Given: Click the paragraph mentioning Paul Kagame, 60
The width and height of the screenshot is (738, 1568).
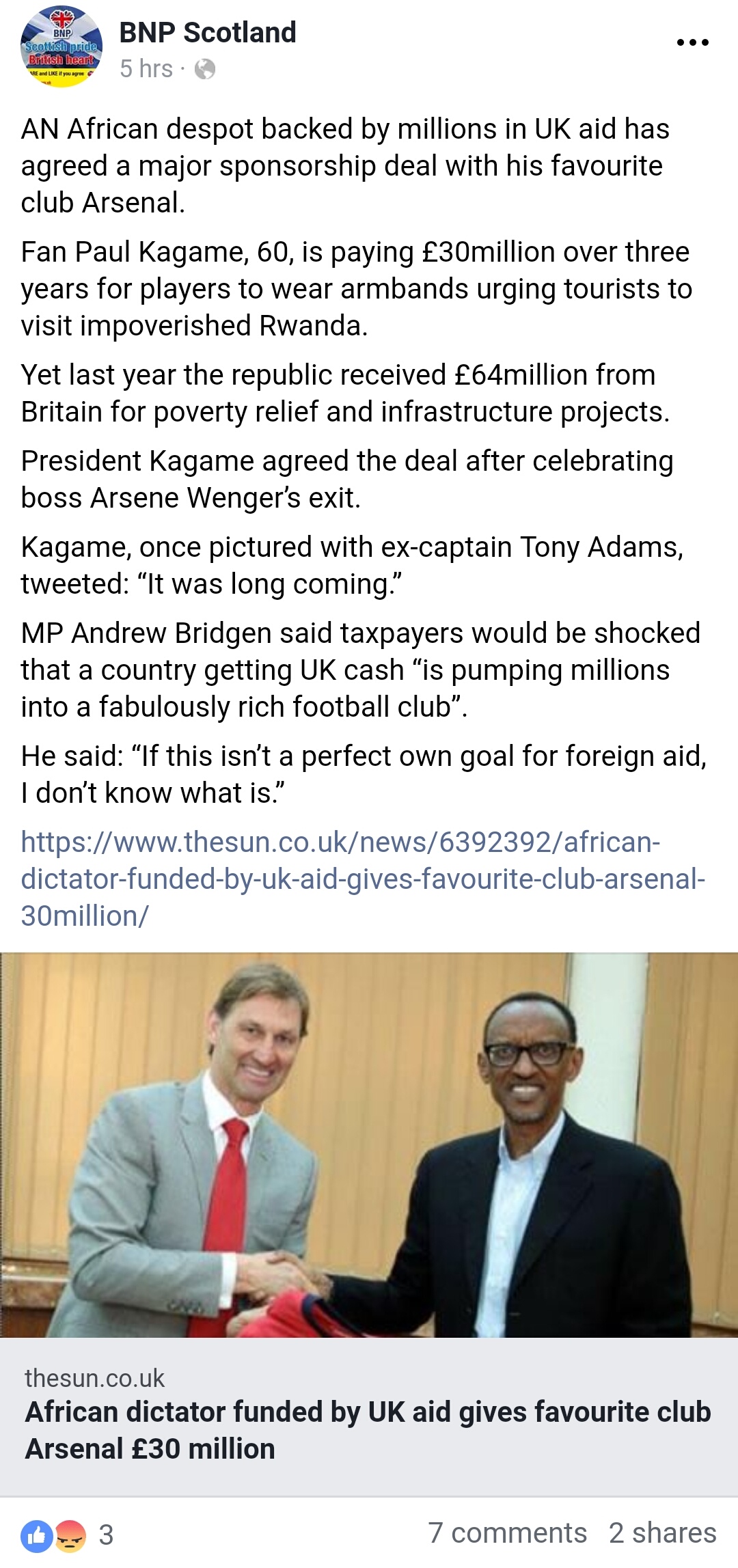Looking at the screenshot, I should 357,289.
